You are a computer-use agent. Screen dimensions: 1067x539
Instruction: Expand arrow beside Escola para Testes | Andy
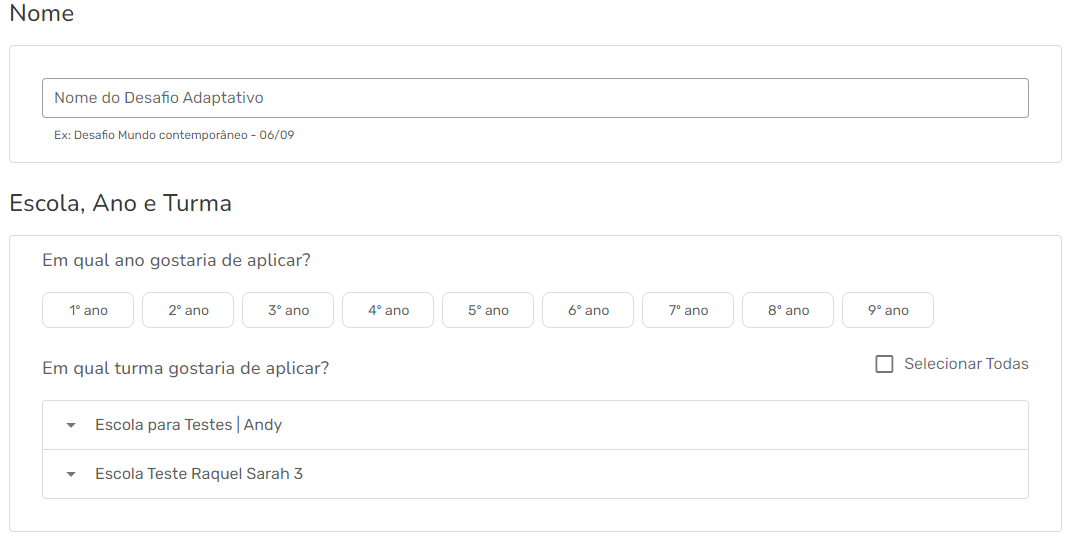coord(70,425)
